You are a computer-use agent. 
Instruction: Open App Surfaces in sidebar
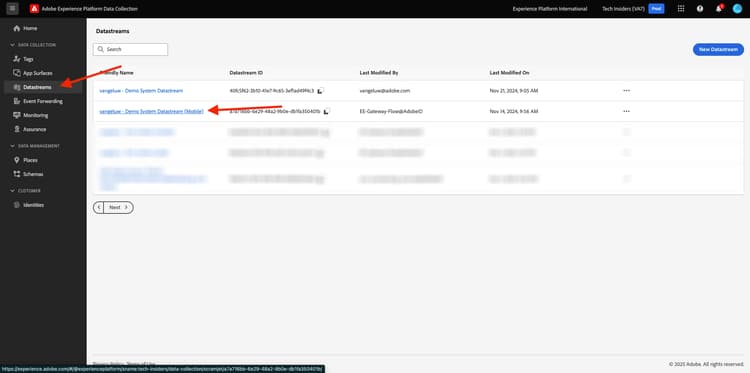point(38,73)
